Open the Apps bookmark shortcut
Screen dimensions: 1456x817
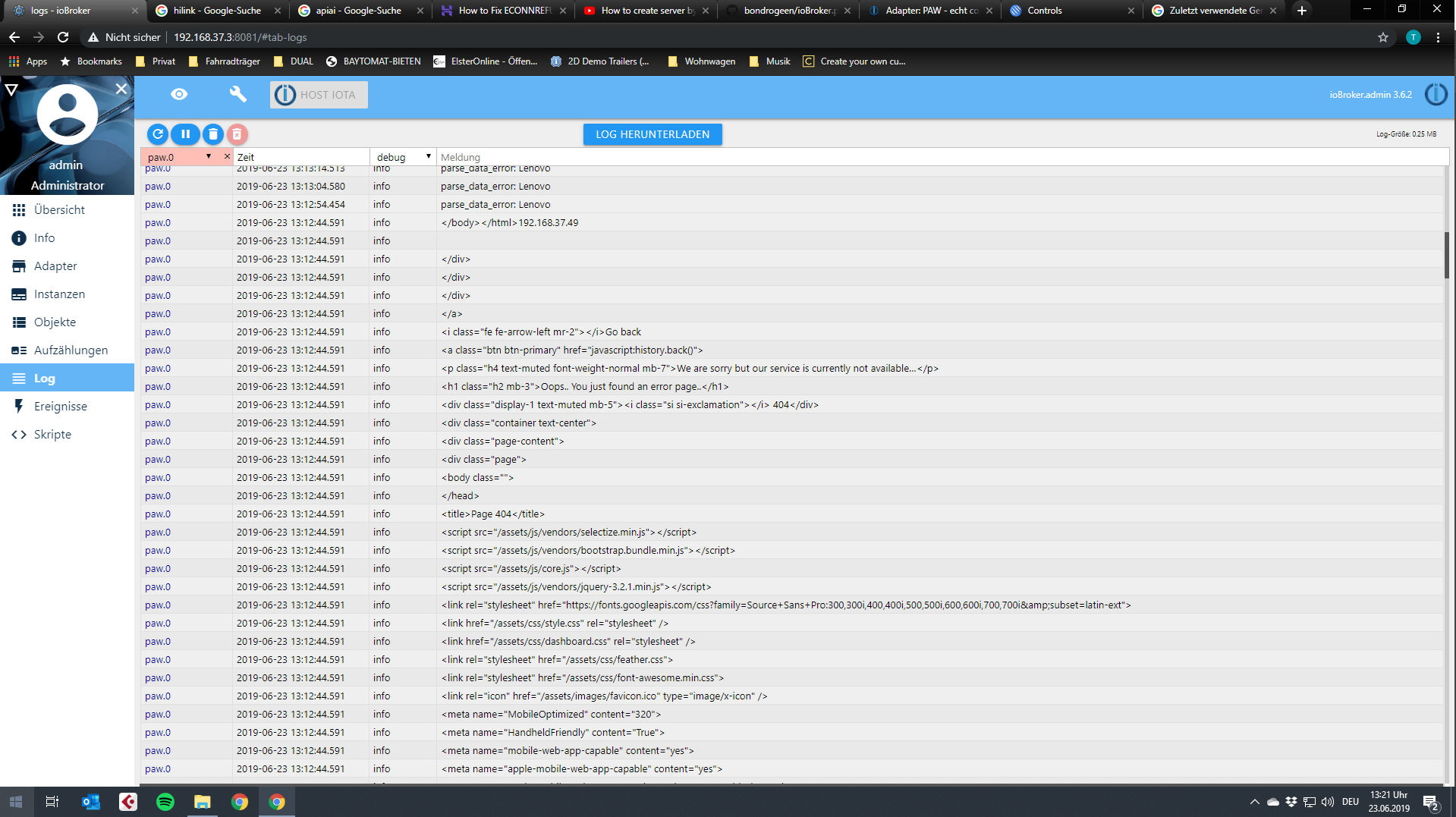(x=28, y=61)
